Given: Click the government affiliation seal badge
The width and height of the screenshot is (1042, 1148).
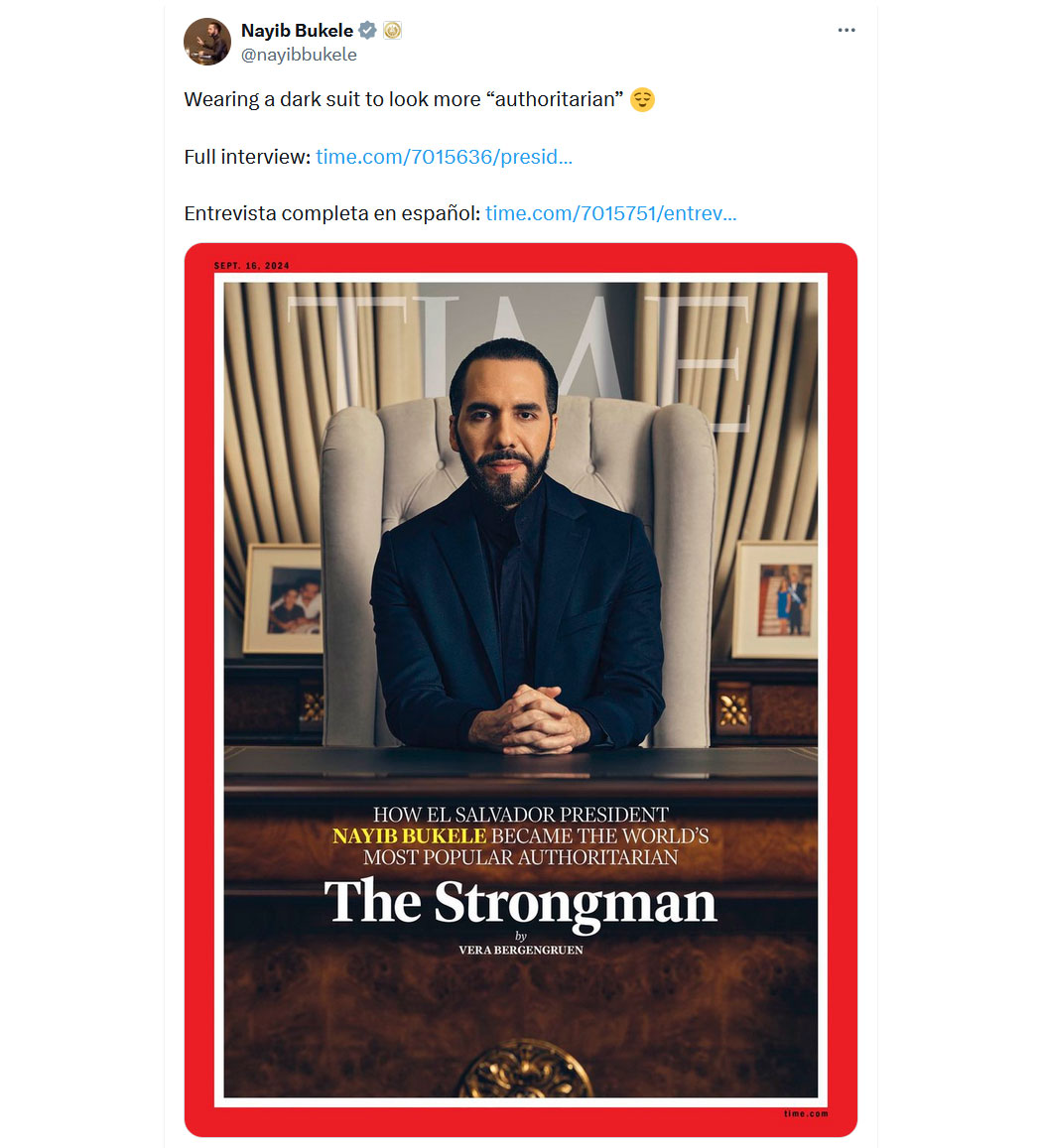Looking at the screenshot, I should [x=393, y=31].
